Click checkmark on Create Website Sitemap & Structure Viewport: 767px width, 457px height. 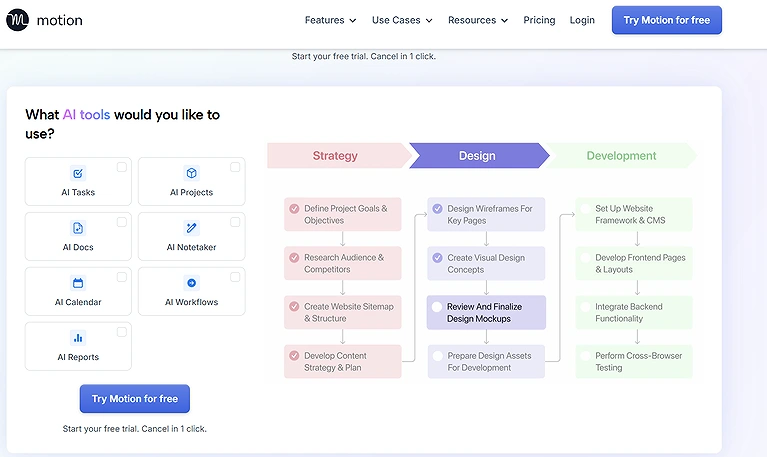click(x=294, y=307)
